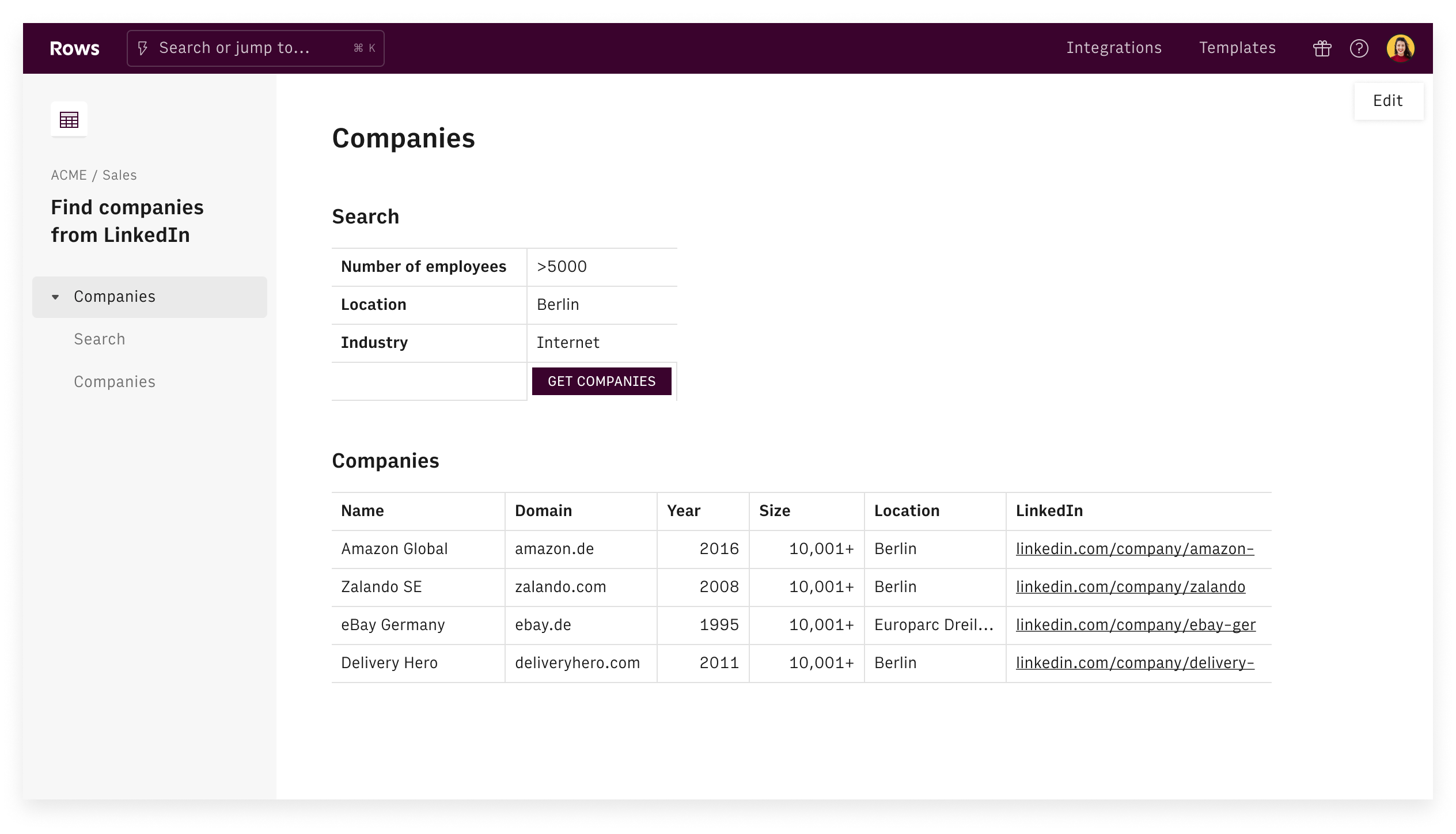Select the highlighted Companies page in sidebar
The image size is (1456, 834).
pyautogui.click(x=150, y=297)
